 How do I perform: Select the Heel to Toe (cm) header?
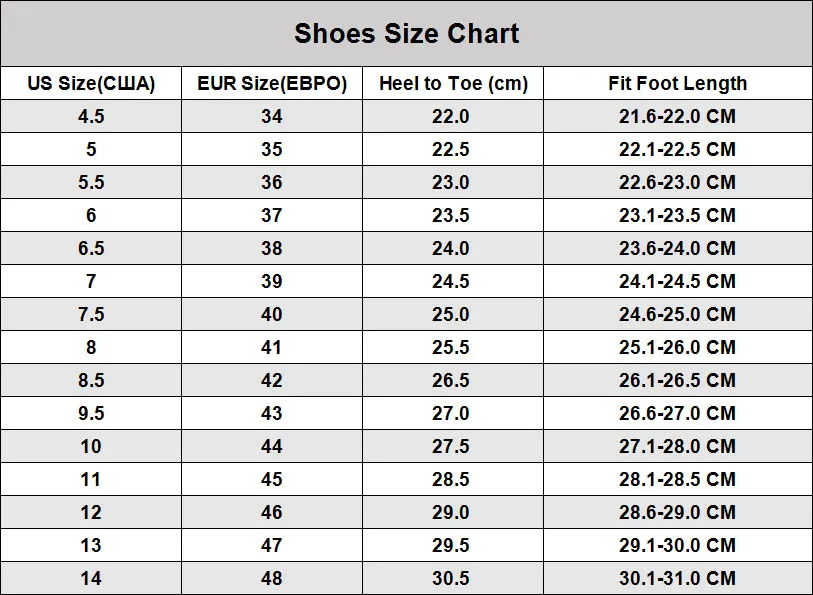pos(453,83)
